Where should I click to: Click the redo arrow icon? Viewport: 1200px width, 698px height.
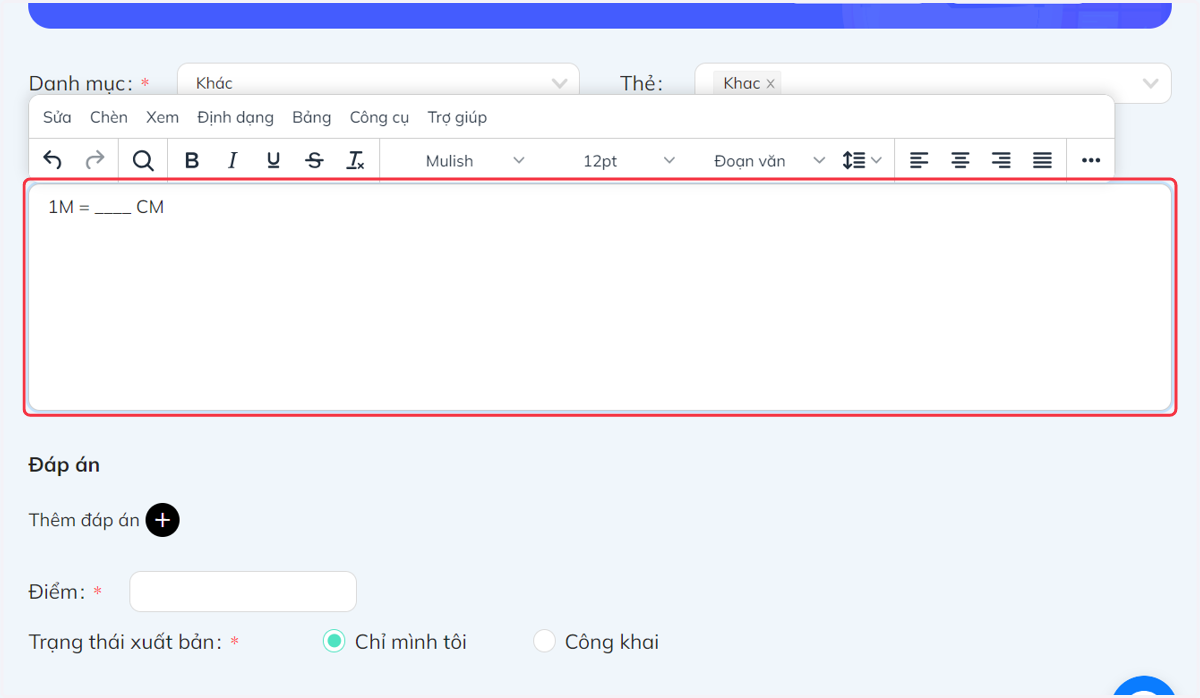click(x=94, y=160)
